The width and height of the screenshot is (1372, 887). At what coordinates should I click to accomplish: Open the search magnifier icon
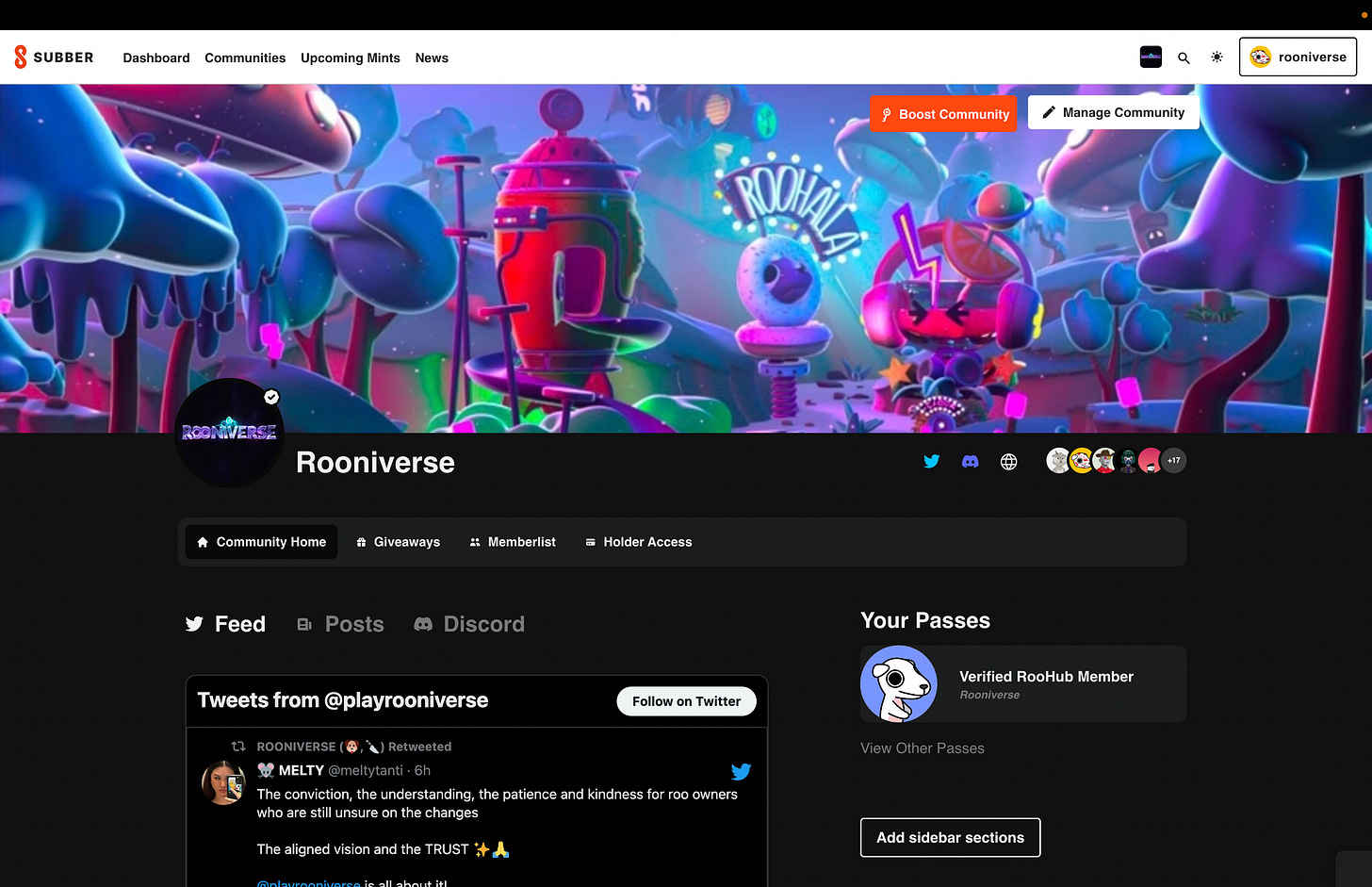click(1184, 57)
